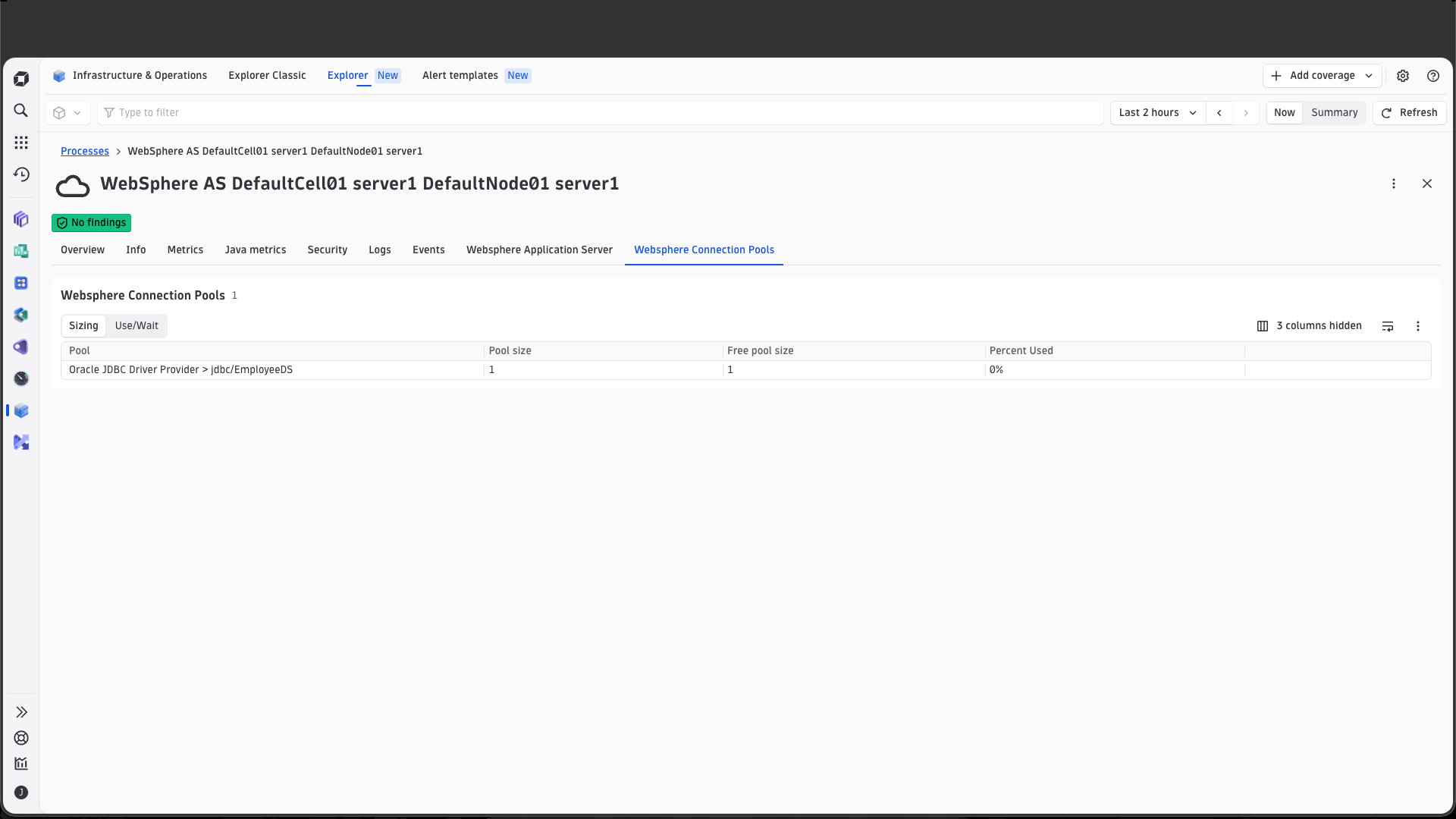Expand the sidebar with double chevron

click(21, 712)
